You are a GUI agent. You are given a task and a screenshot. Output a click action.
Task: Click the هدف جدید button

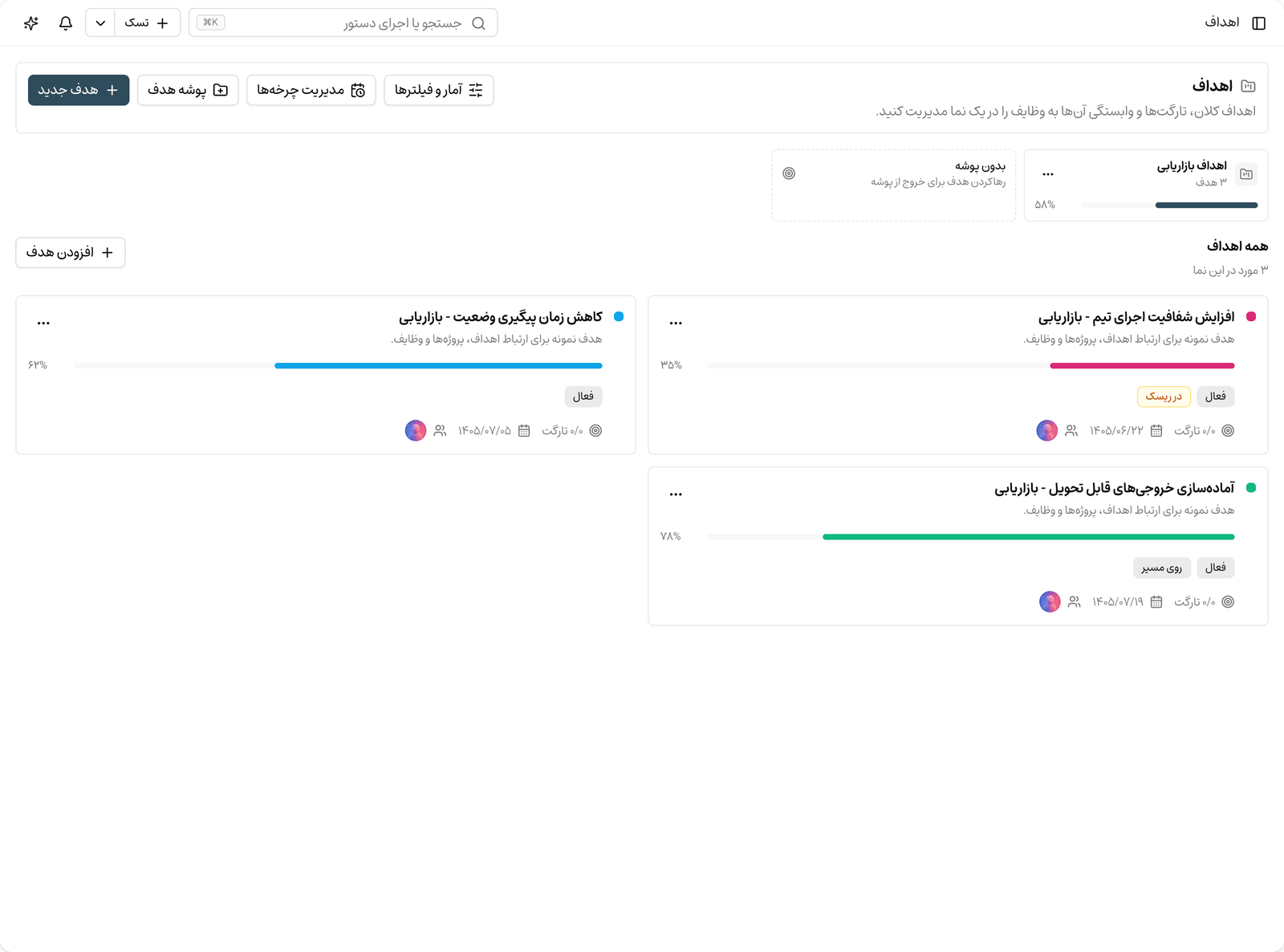point(79,90)
